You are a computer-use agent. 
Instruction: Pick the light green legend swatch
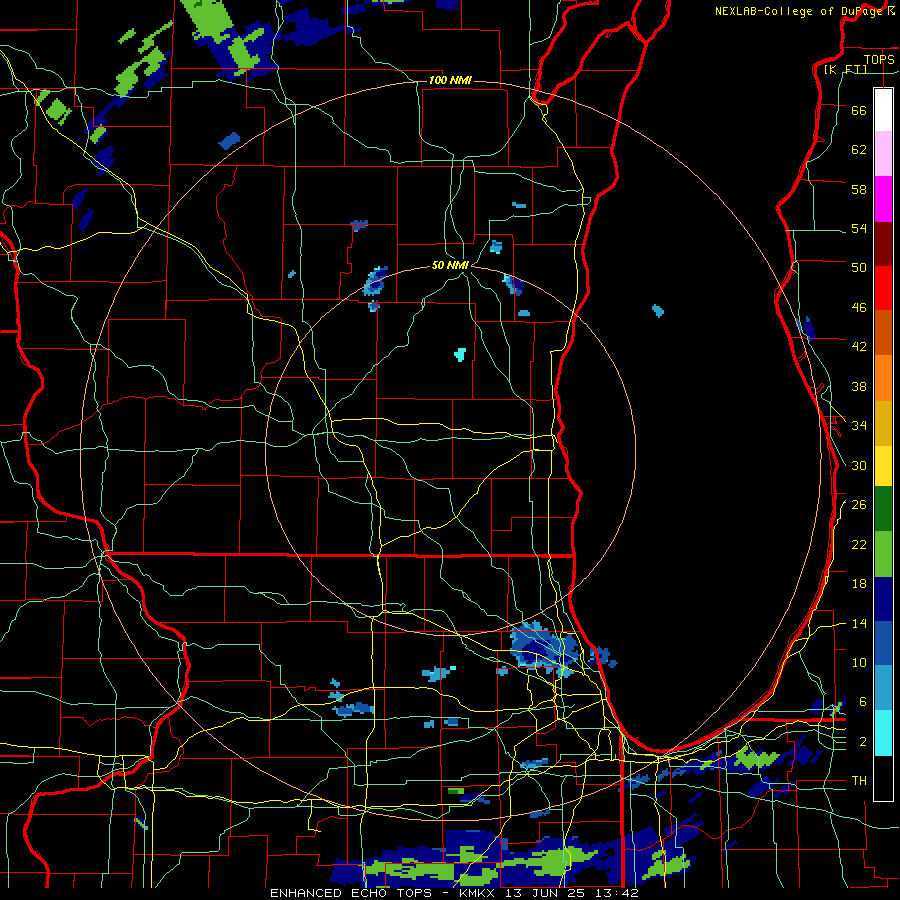883,554
